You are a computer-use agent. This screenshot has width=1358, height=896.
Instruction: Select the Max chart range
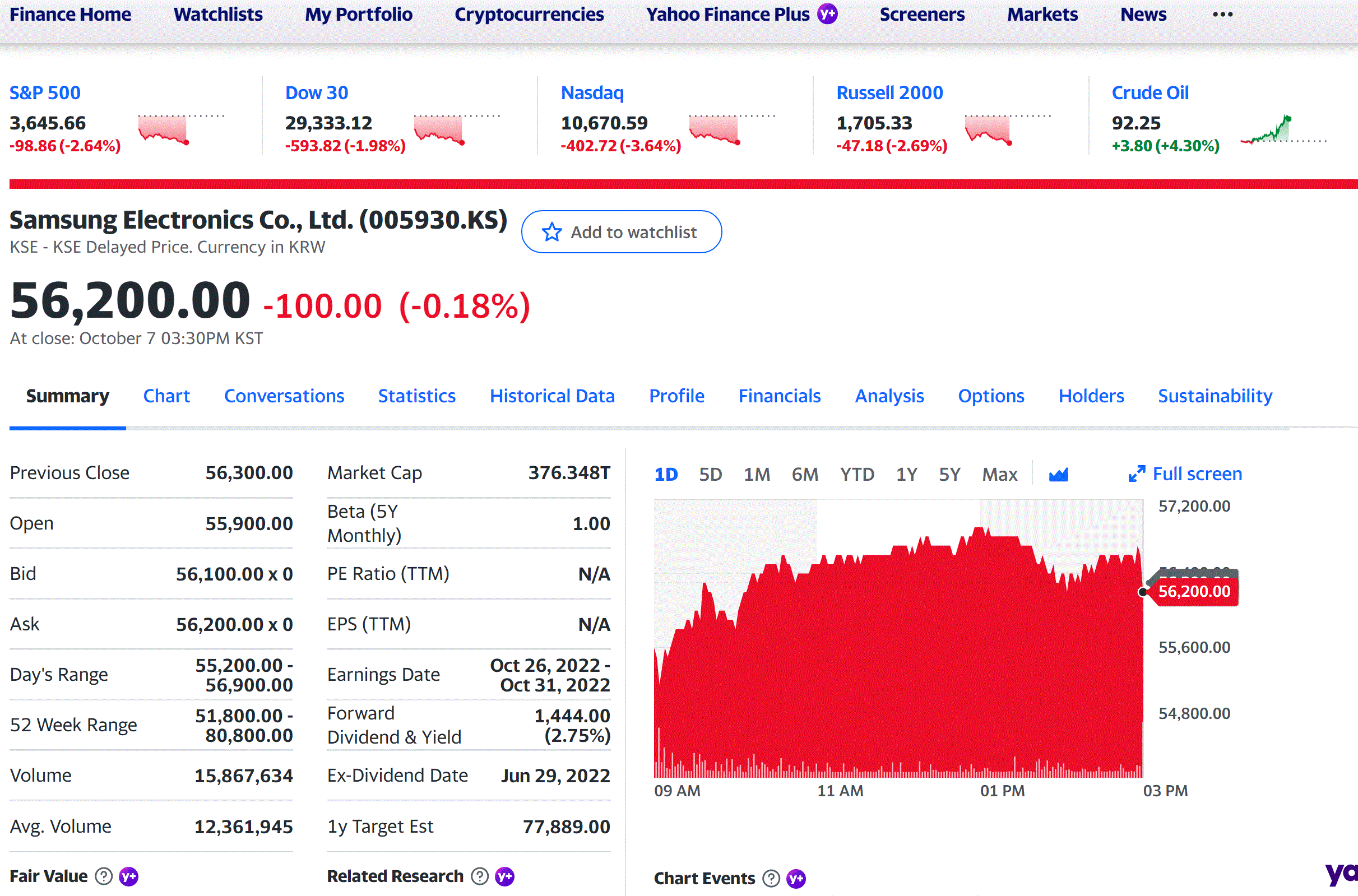(x=1000, y=474)
